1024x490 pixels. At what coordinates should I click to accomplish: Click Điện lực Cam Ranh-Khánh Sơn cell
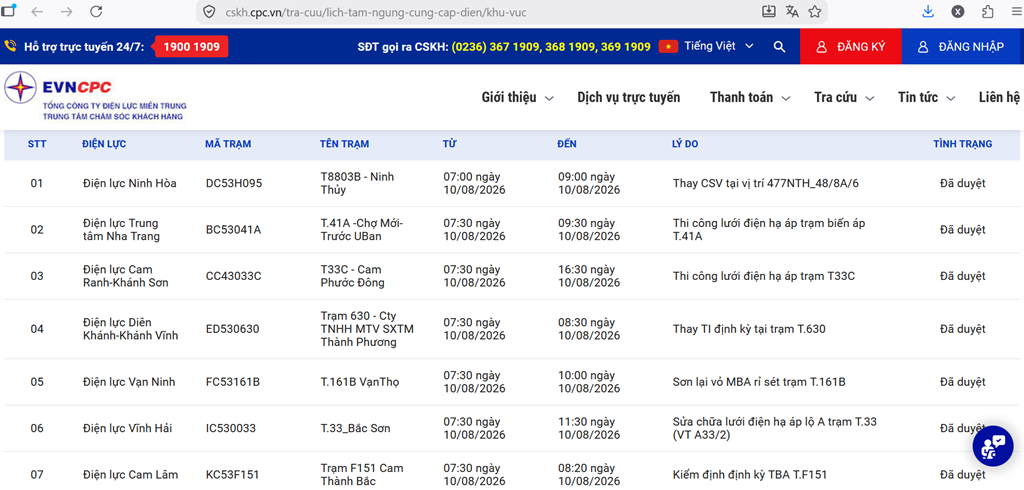(125, 276)
